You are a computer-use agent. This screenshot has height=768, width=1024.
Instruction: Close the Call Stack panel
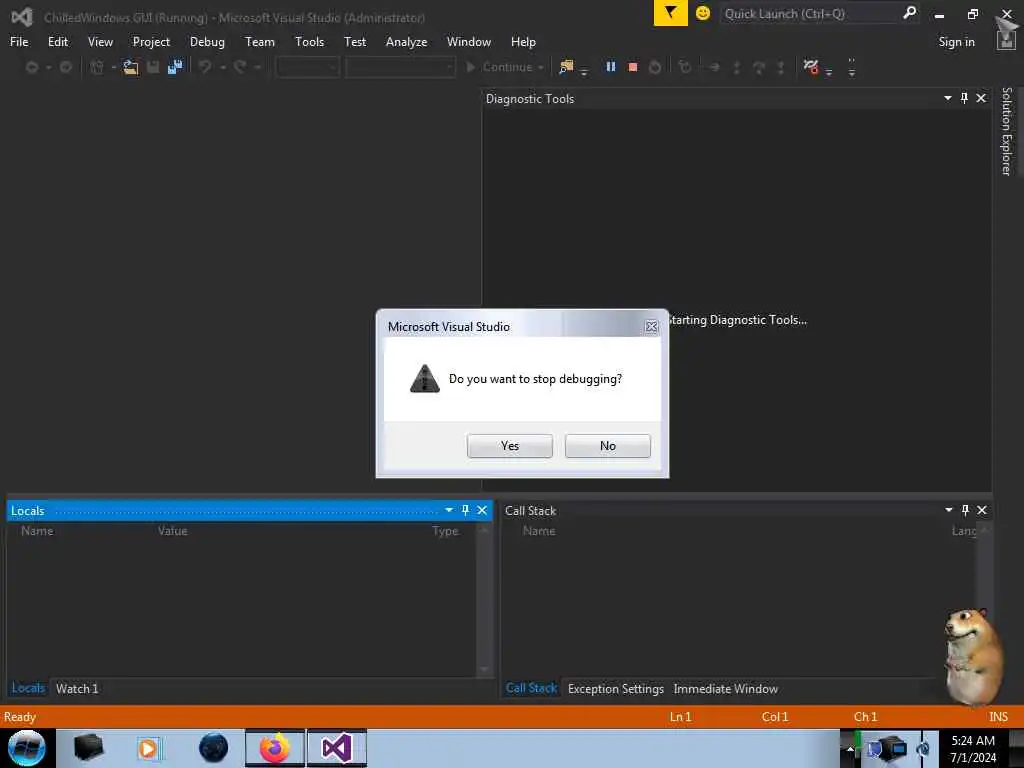pyautogui.click(x=982, y=510)
